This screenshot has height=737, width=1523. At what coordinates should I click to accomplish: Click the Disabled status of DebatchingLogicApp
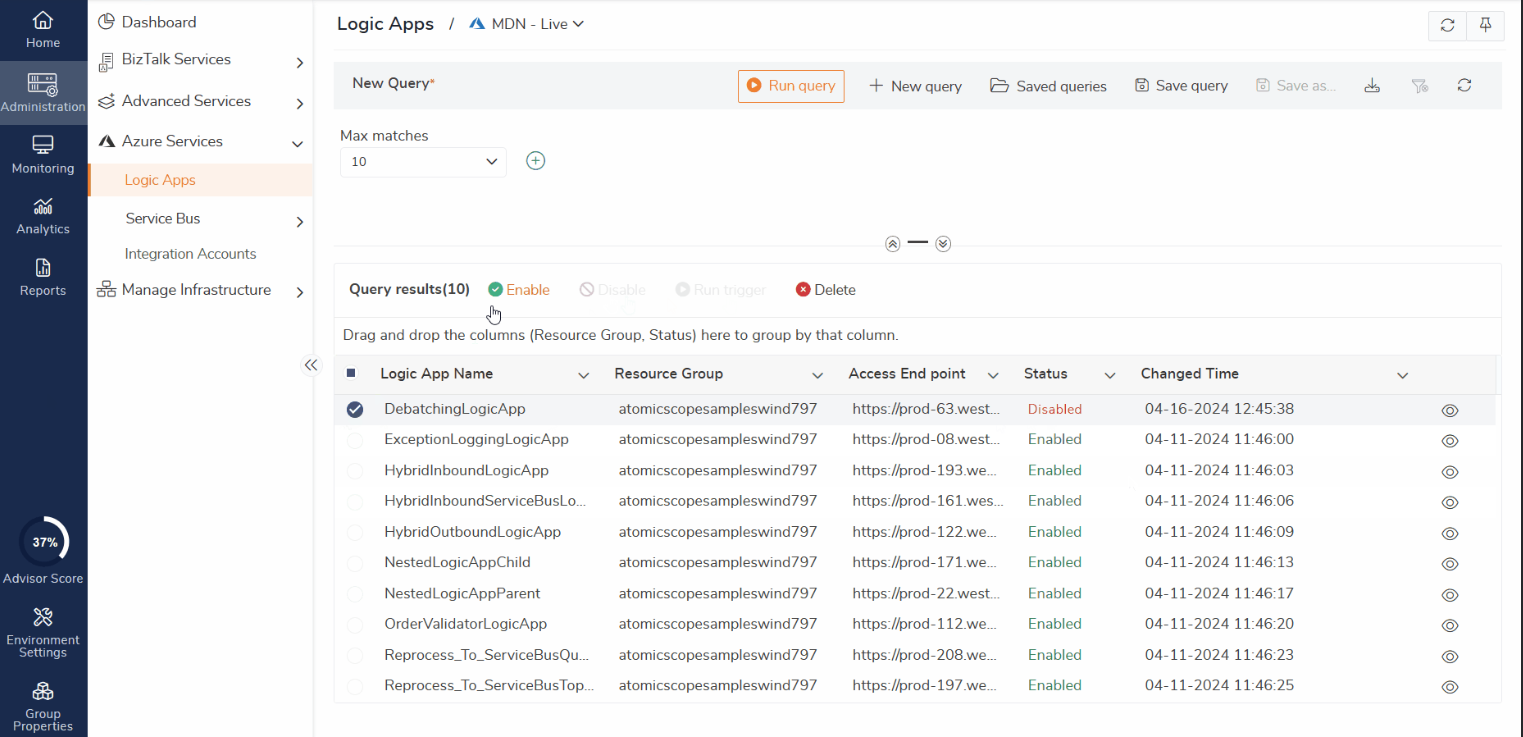pyautogui.click(x=1055, y=409)
